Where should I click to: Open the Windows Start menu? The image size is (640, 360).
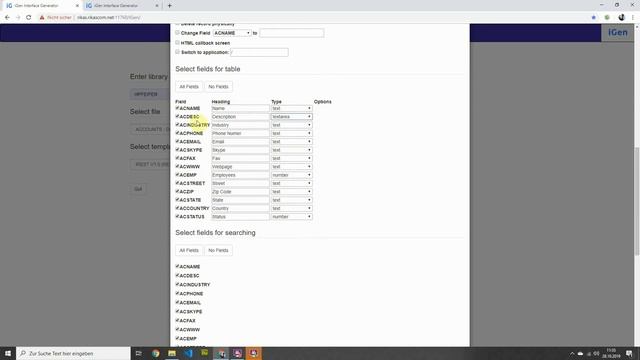tap(8, 353)
